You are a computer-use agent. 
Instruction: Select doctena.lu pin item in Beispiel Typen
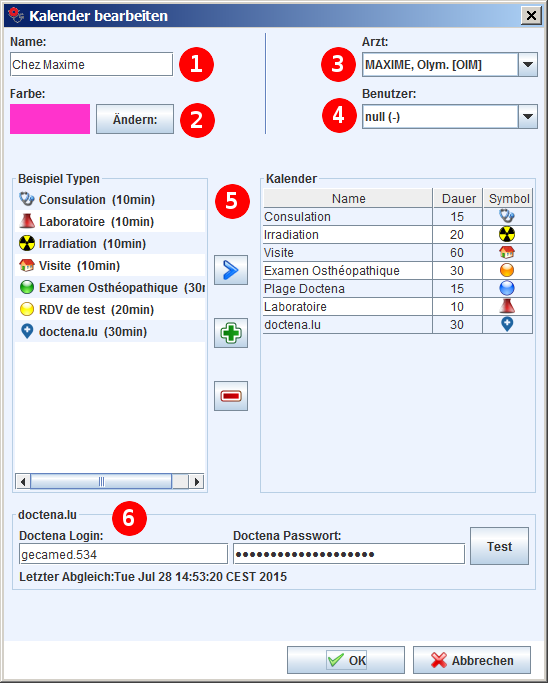(110, 331)
